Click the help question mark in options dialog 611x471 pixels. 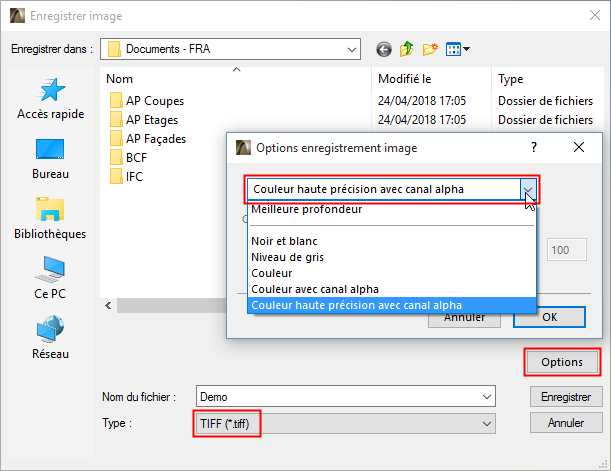point(534,147)
